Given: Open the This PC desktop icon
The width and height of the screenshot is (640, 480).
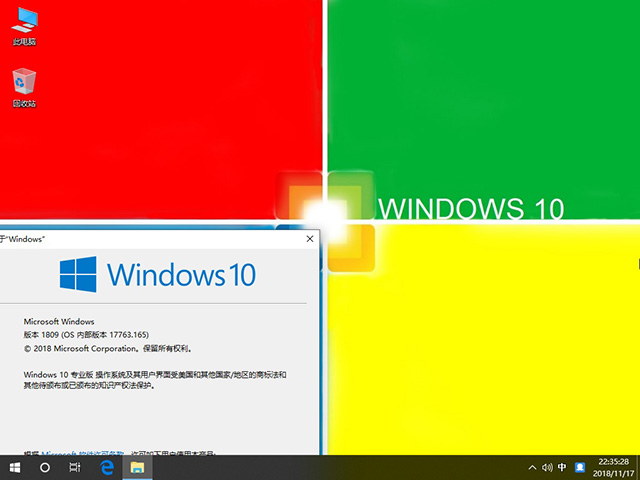Looking at the screenshot, I should [24, 26].
